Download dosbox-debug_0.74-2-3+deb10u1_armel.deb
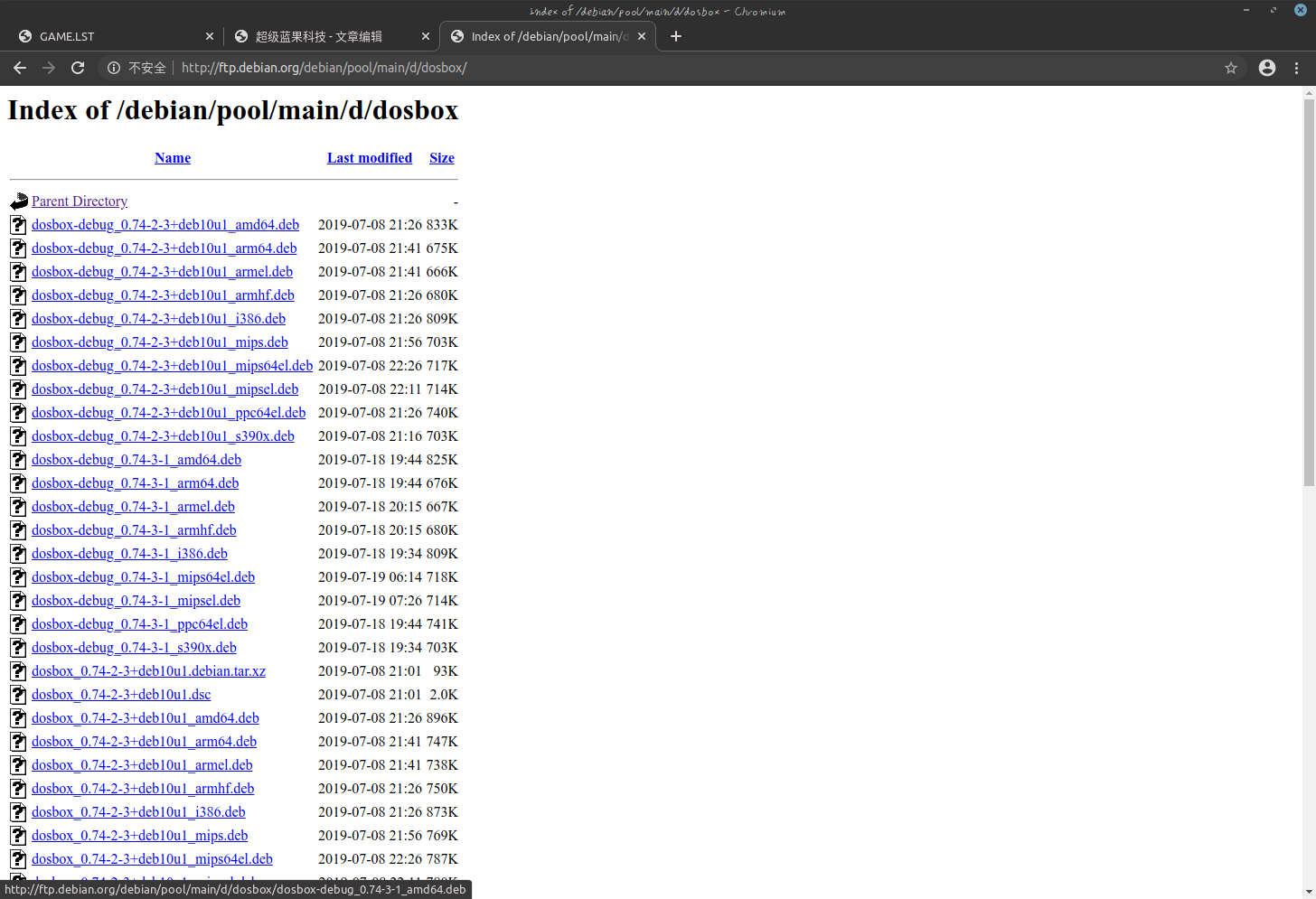 (162, 272)
